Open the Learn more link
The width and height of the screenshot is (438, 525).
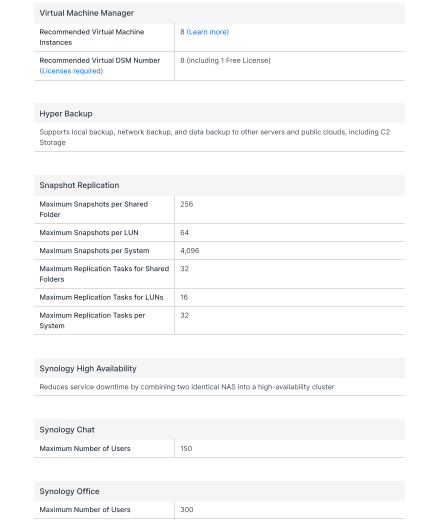208,32
